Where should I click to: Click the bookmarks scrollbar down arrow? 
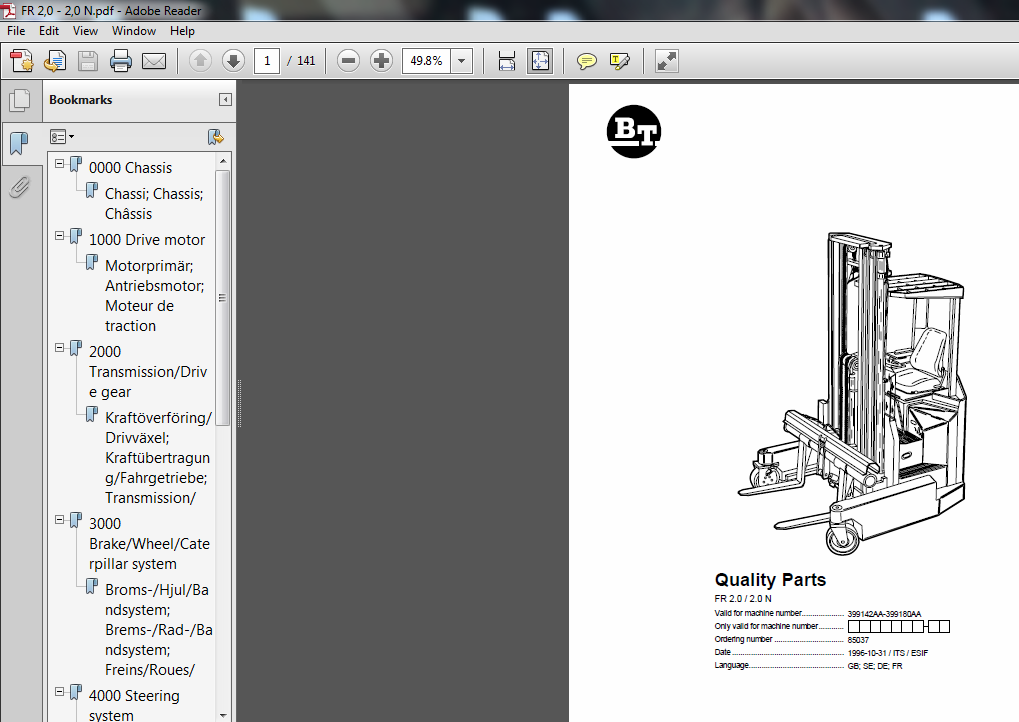pyautogui.click(x=223, y=716)
